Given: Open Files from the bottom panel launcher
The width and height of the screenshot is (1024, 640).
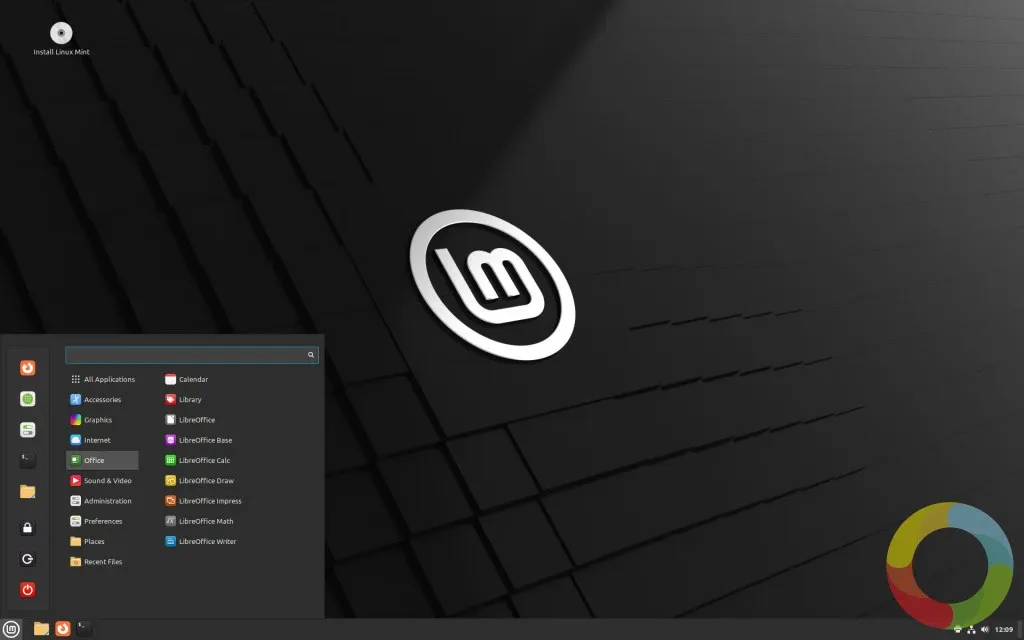Looking at the screenshot, I should tap(41, 629).
